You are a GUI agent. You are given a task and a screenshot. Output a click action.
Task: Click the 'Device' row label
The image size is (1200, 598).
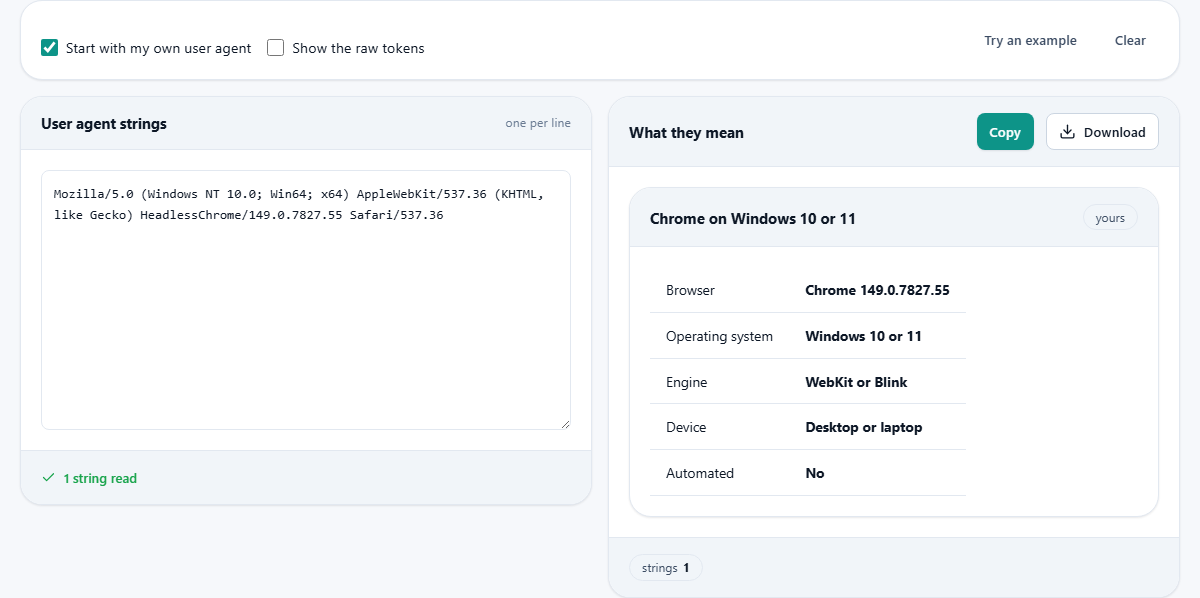point(686,427)
